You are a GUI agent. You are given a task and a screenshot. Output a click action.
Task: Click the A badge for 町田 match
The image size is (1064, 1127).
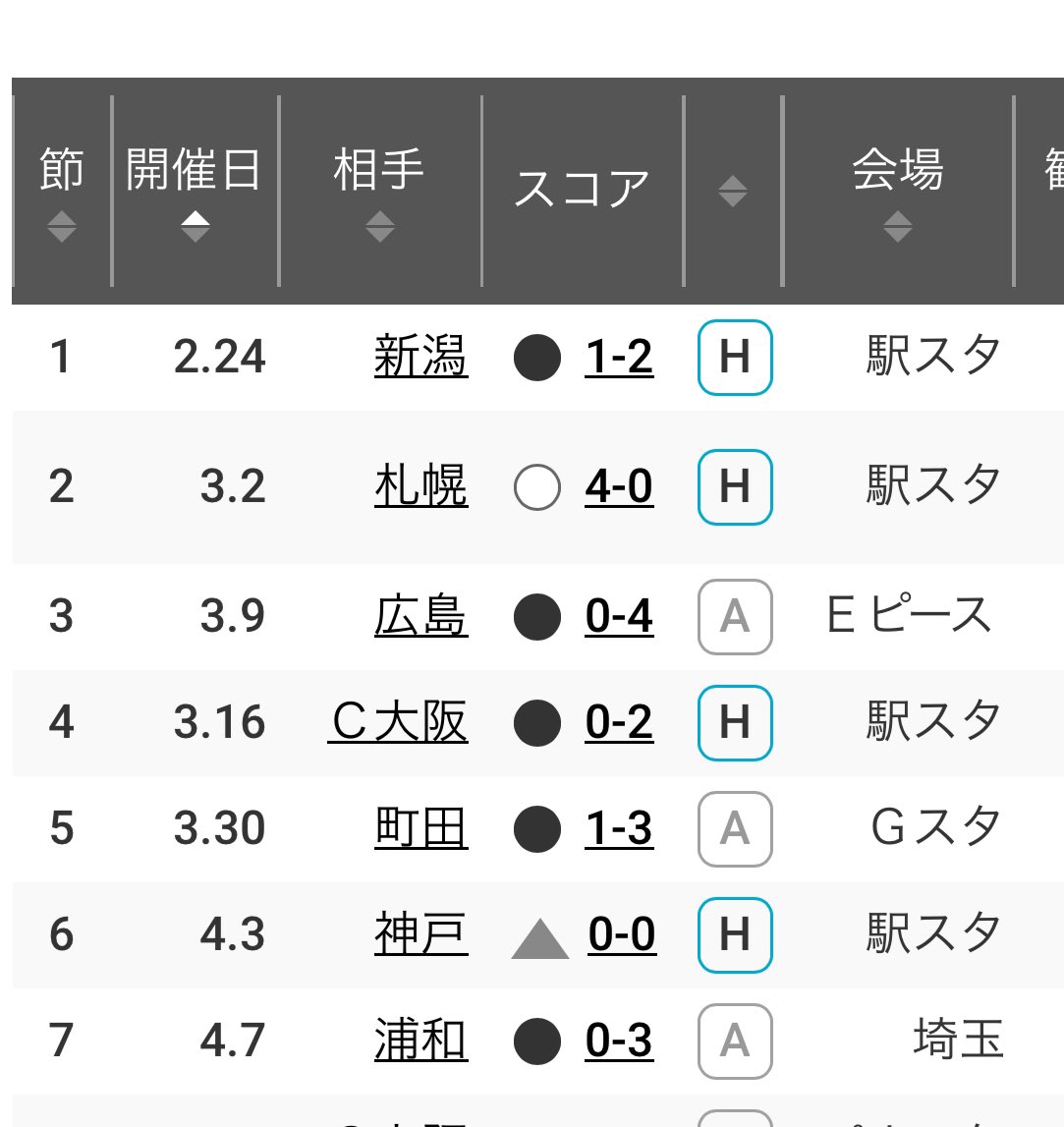coord(735,828)
